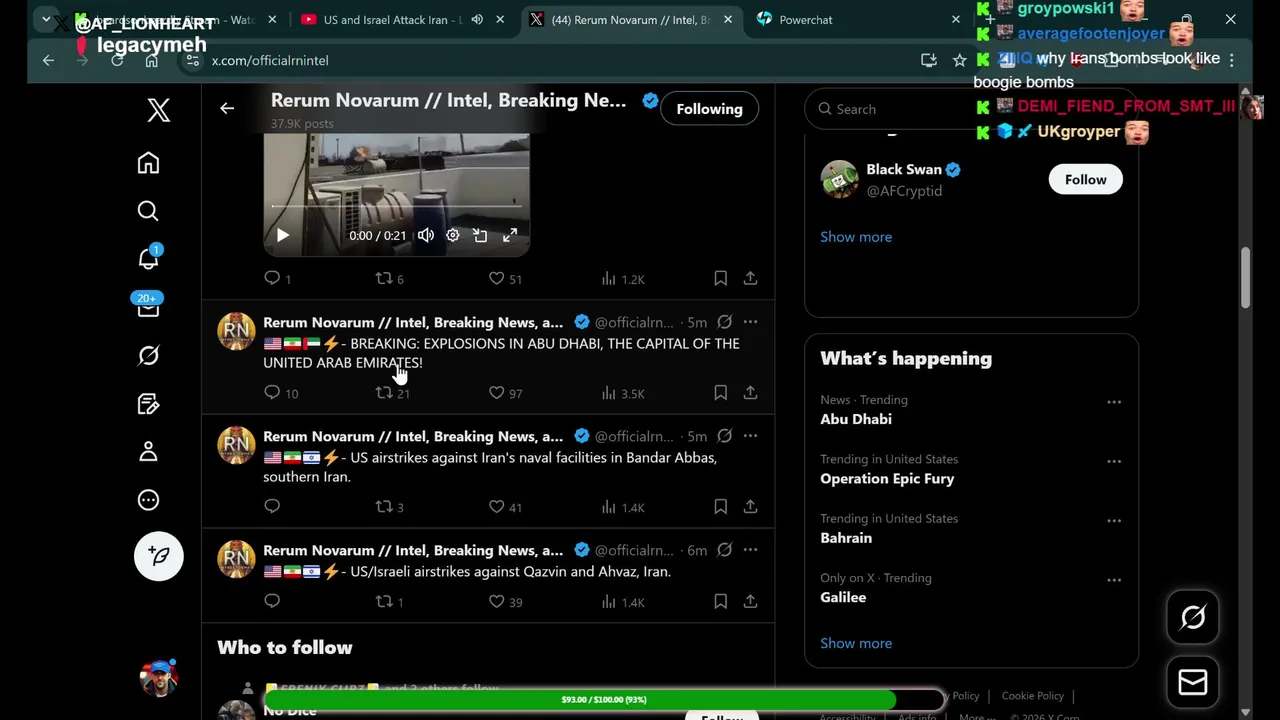This screenshot has width=1280, height=720.
Task: Open floating Grok button at bottom right
Action: pos(1193,618)
